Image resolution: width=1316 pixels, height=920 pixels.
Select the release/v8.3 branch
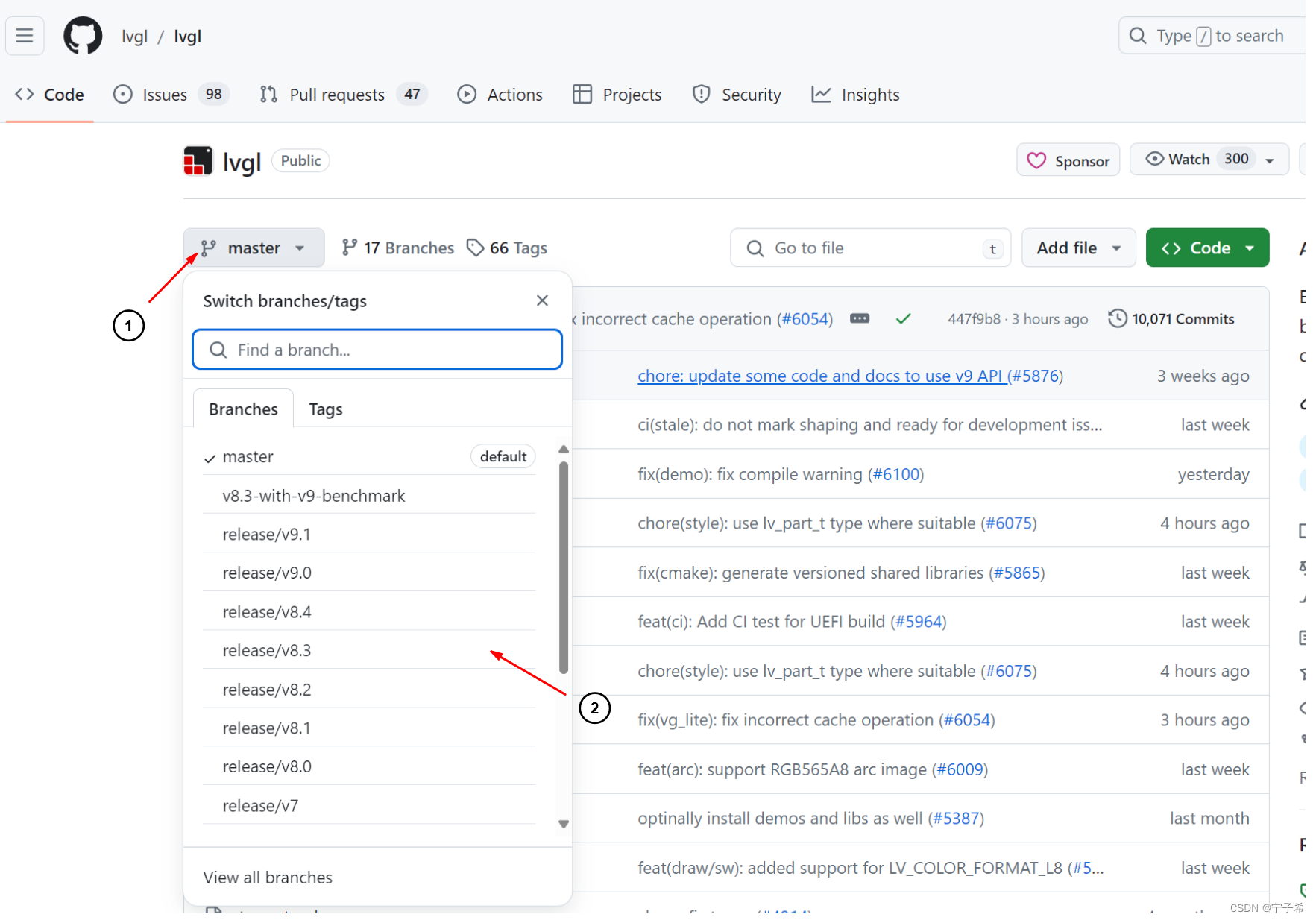tap(368, 651)
